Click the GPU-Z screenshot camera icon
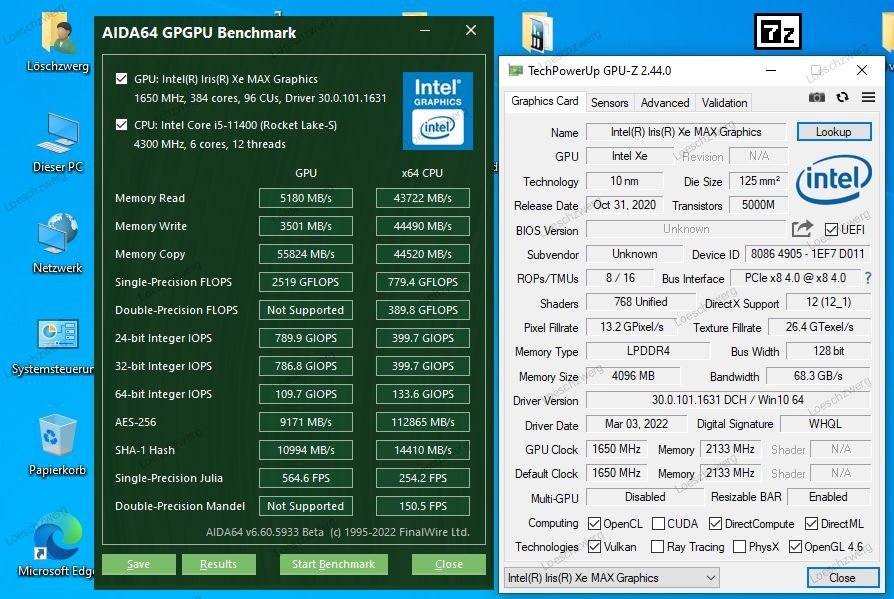The image size is (894, 599). point(816,97)
